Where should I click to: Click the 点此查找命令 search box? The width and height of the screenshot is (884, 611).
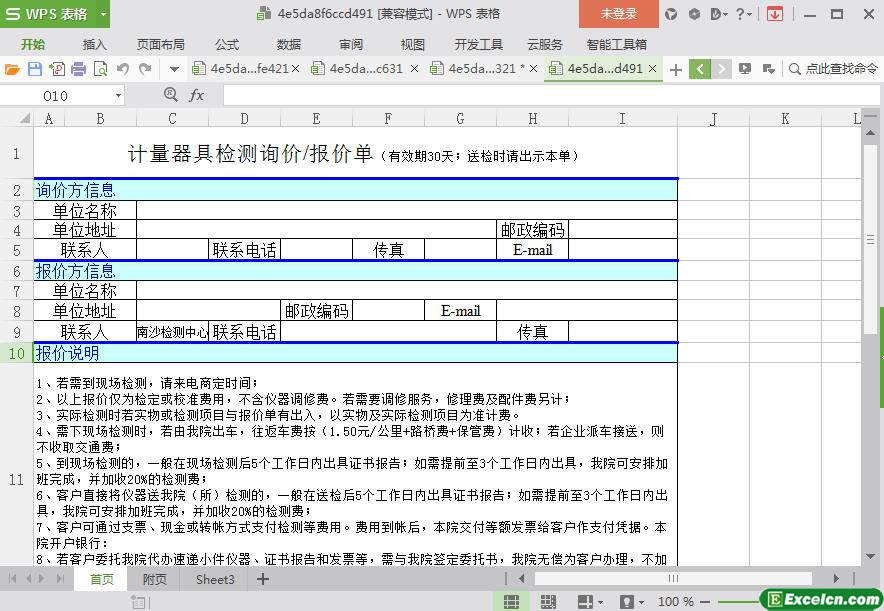tap(832, 69)
